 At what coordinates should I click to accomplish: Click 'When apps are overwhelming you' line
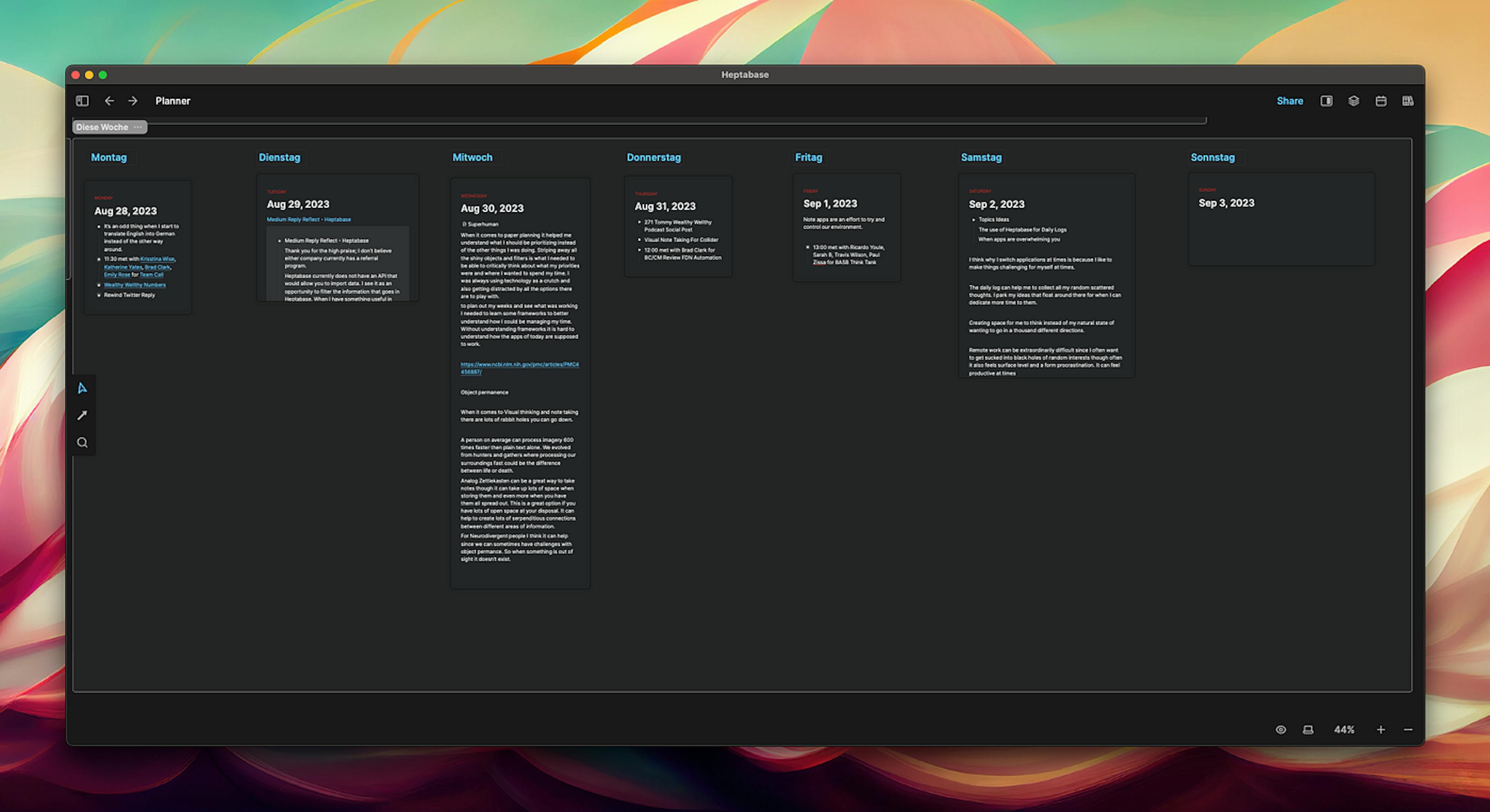click(x=1019, y=239)
